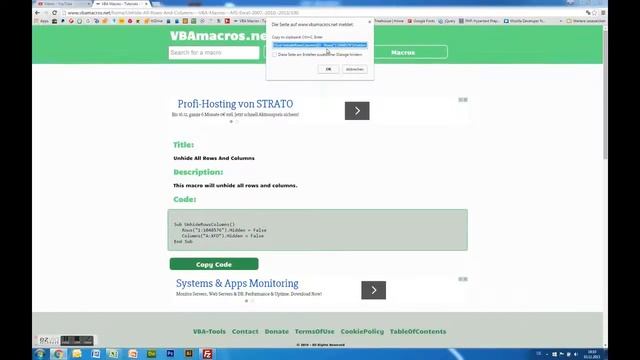Image resolution: width=640 pixels, height=360 pixels.
Task: Open the Donate footer link
Action: 277,331
